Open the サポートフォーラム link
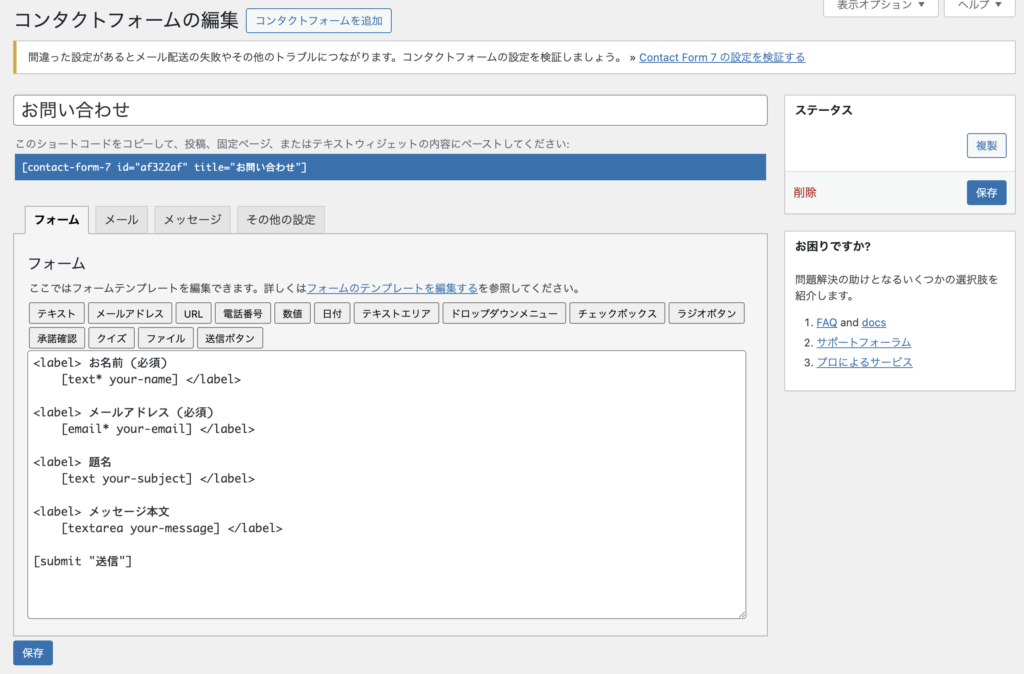 click(x=863, y=342)
